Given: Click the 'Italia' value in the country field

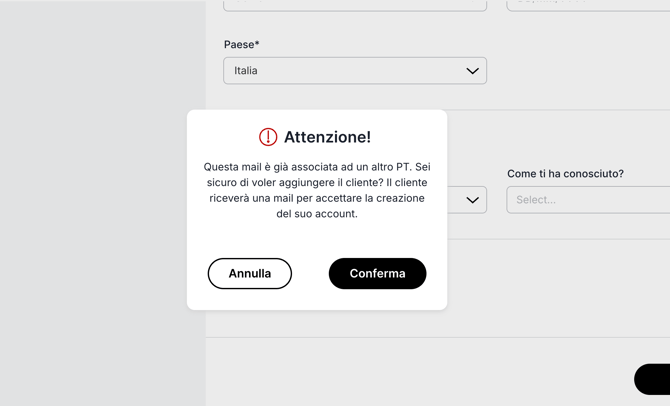Looking at the screenshot, I should click(246, 71).
